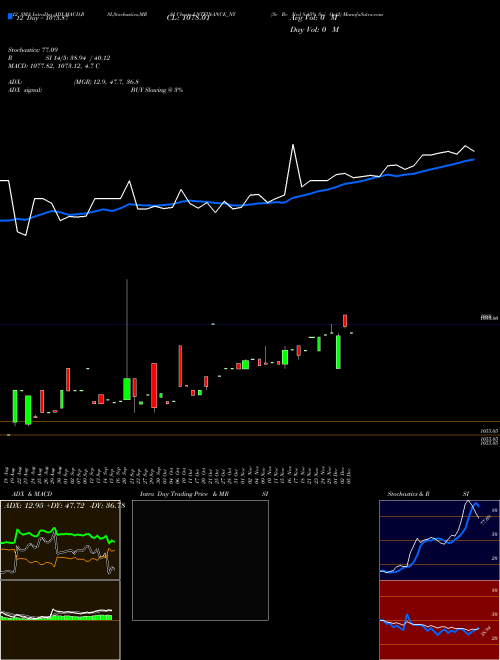Click the blue 12 Day legend square
Screen dimensions: 500x660
click(x=10, y=17)
